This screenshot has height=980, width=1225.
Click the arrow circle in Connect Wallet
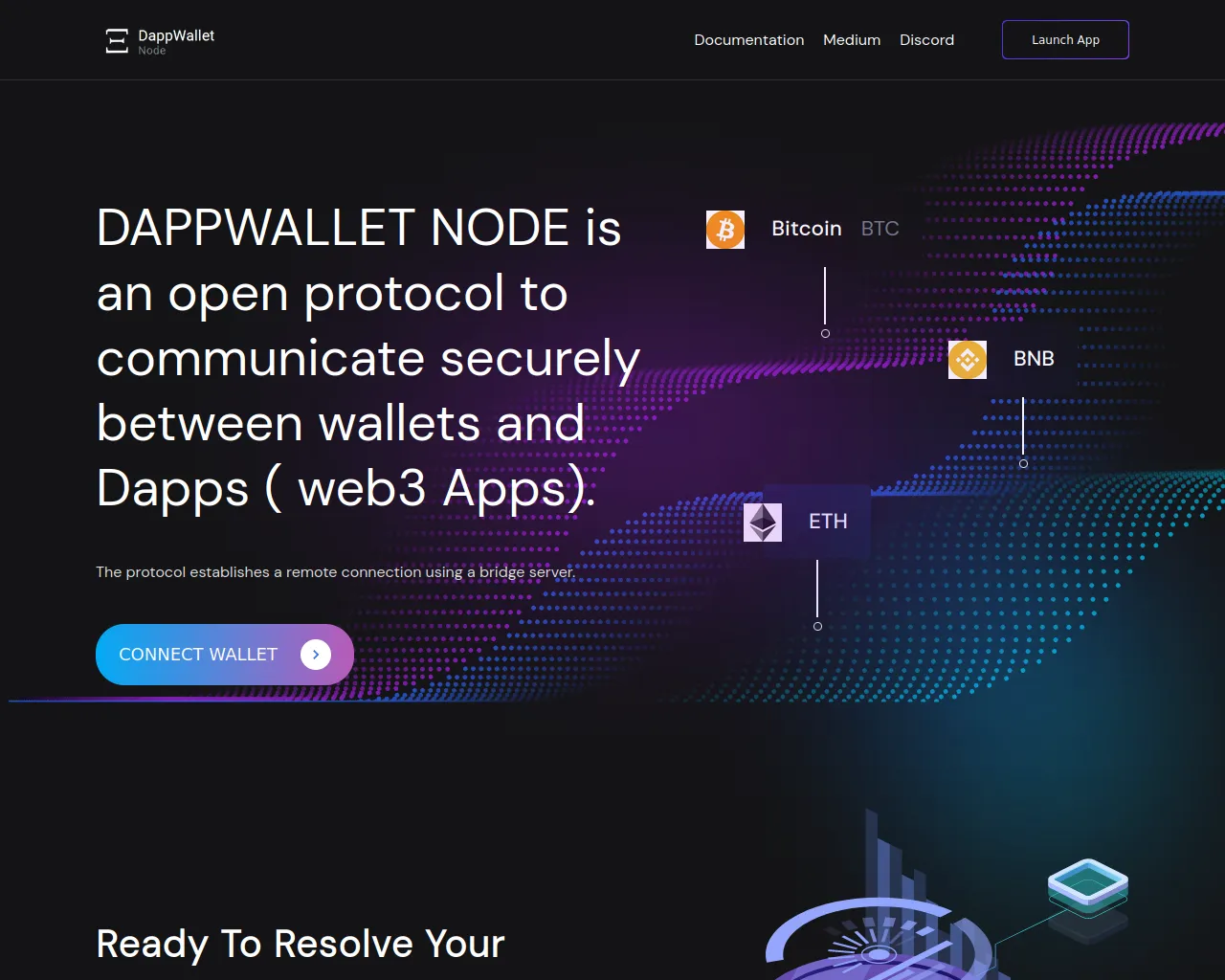[x=316, y=655]
